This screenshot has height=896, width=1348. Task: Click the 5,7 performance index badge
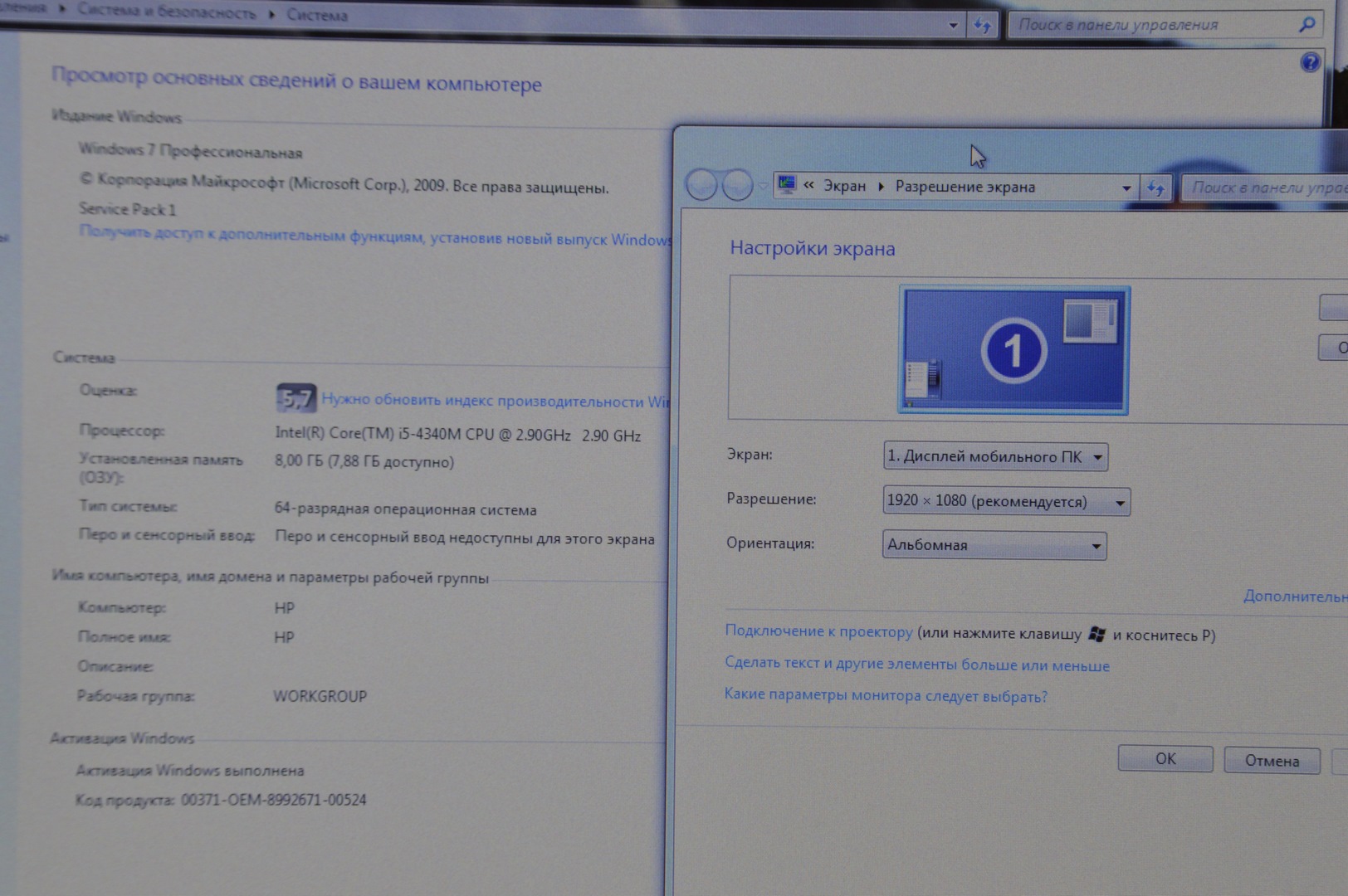coord(295,399)
